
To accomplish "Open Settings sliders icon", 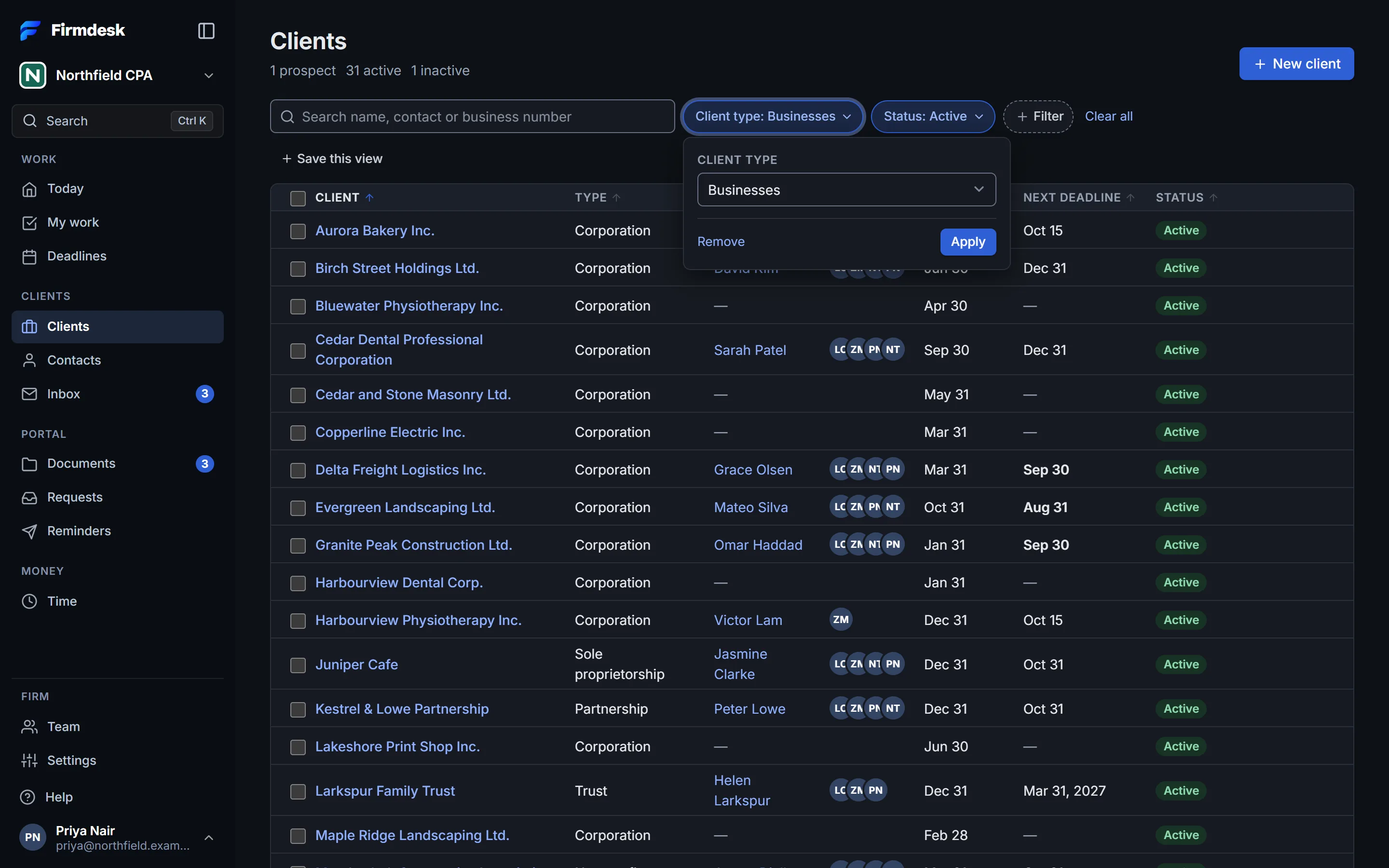I will coord(29,760).
